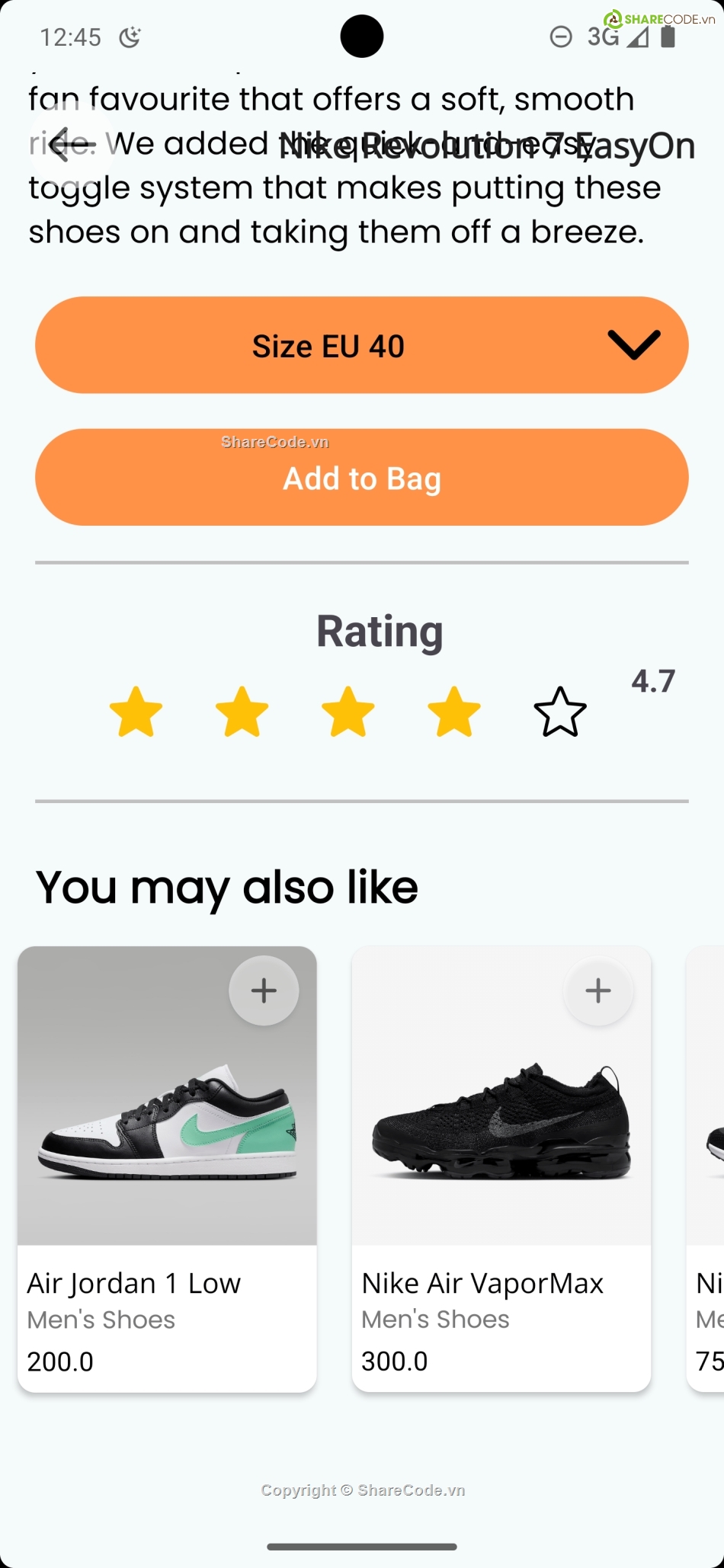Click the second rating star
724x1568 pixels.
pos(242,712)
